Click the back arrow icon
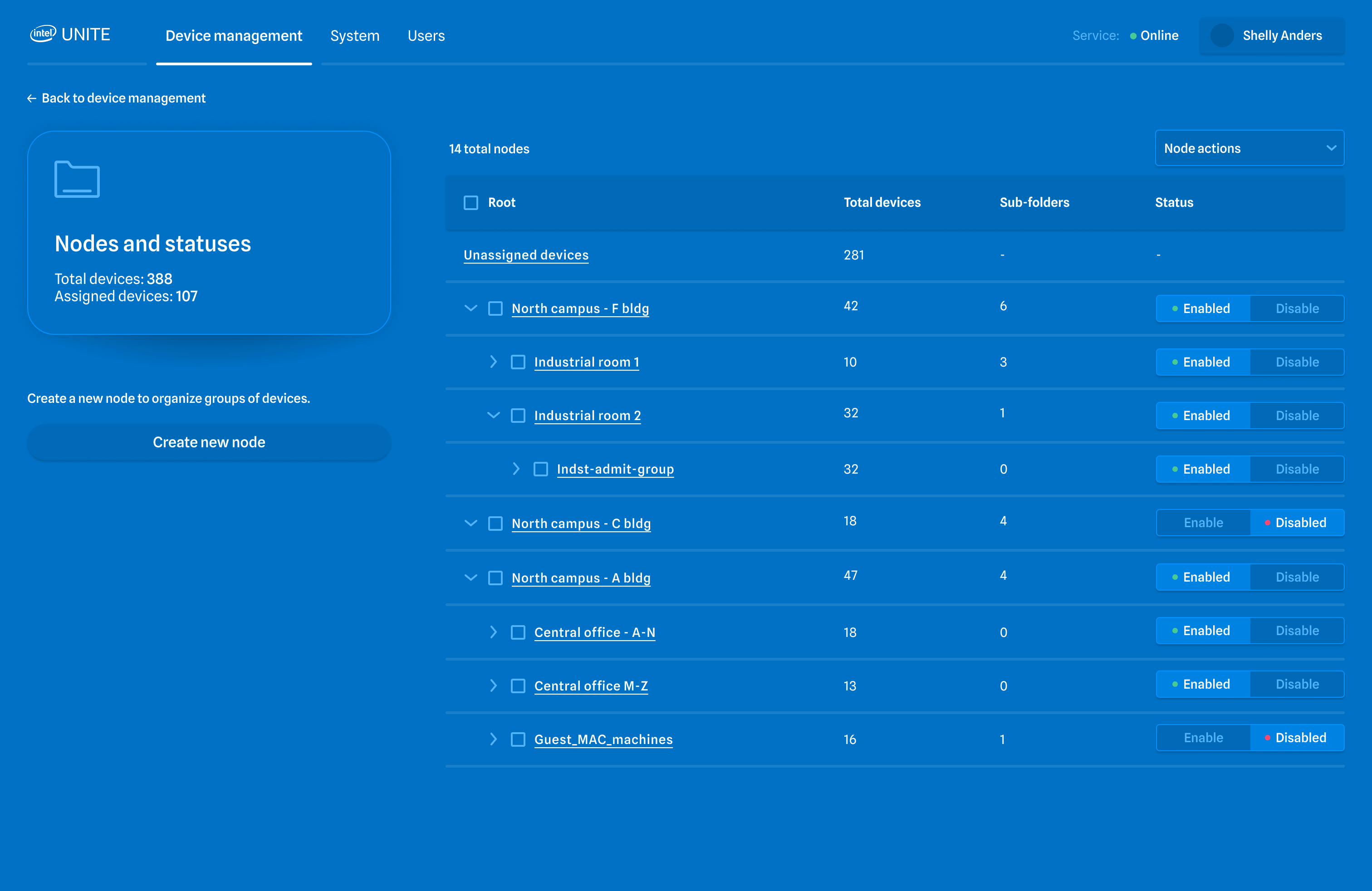This screenshot has width=1372, height=891. point(32,98)
